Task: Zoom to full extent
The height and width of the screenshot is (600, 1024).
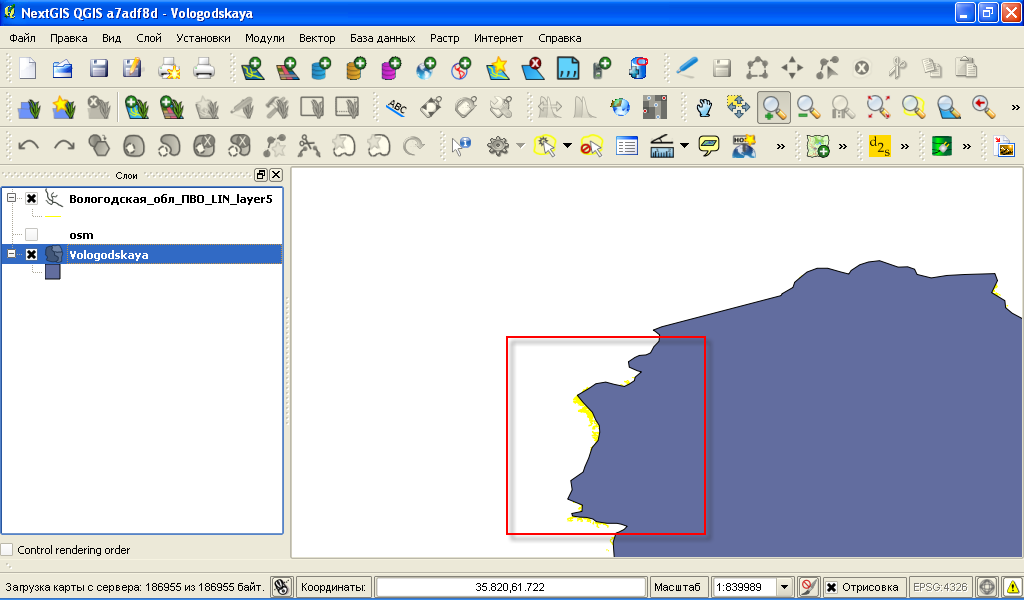Action: point(878,107)
